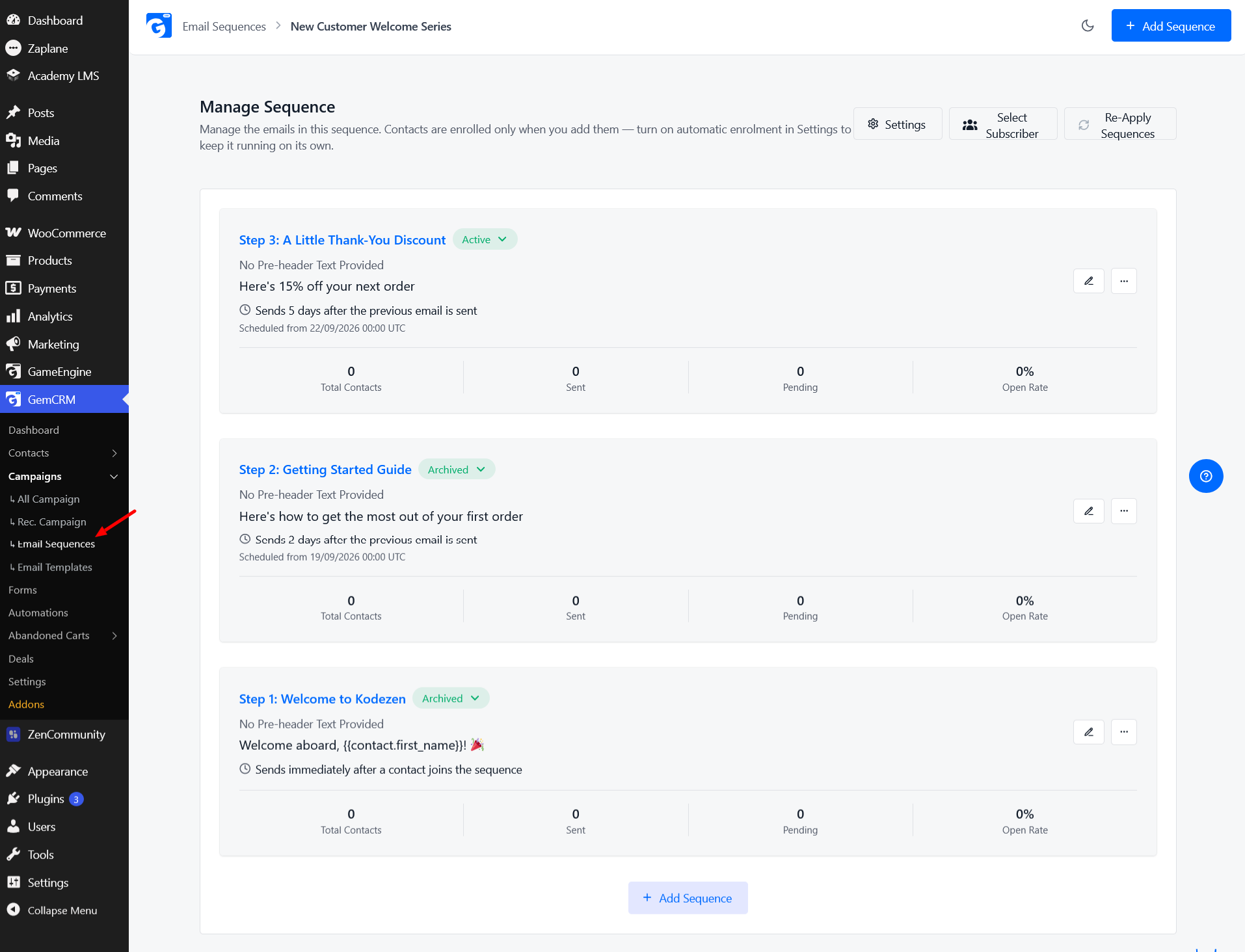The image size is (1245, 952).
Task: Open Email Sequences submenu item
Action: tap(56, 544)
